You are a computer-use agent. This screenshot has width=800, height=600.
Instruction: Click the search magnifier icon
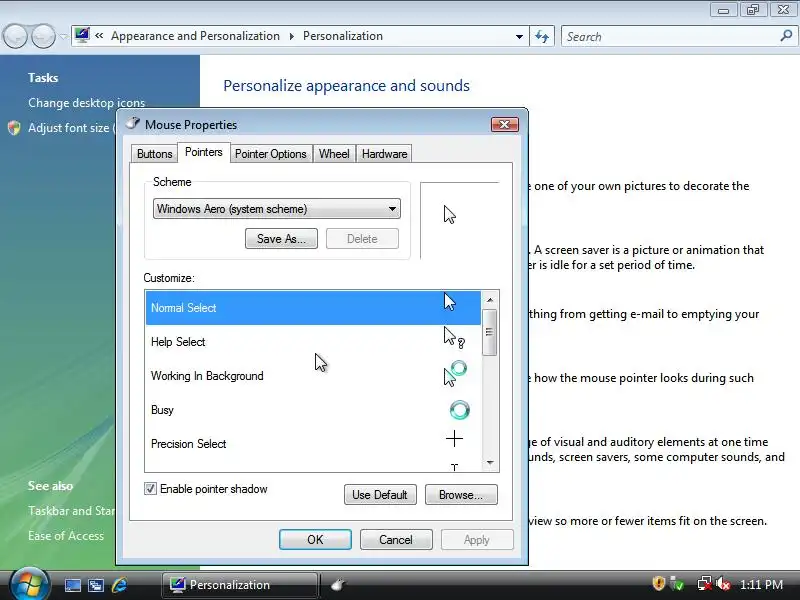[x=786, y=36]
